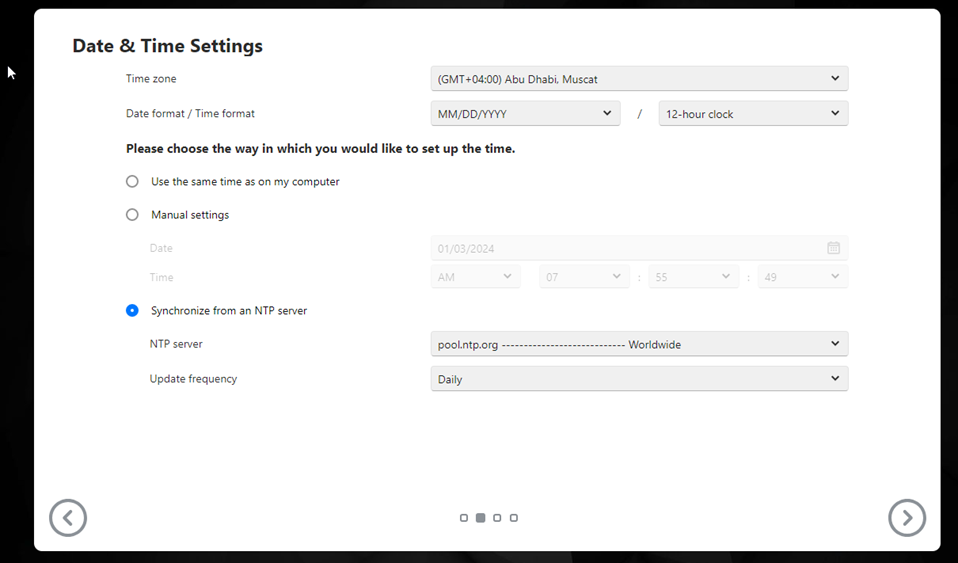958x563 pixels.
Task: Open the Update frequency Daily dropdown
Action: pos(639,379)
